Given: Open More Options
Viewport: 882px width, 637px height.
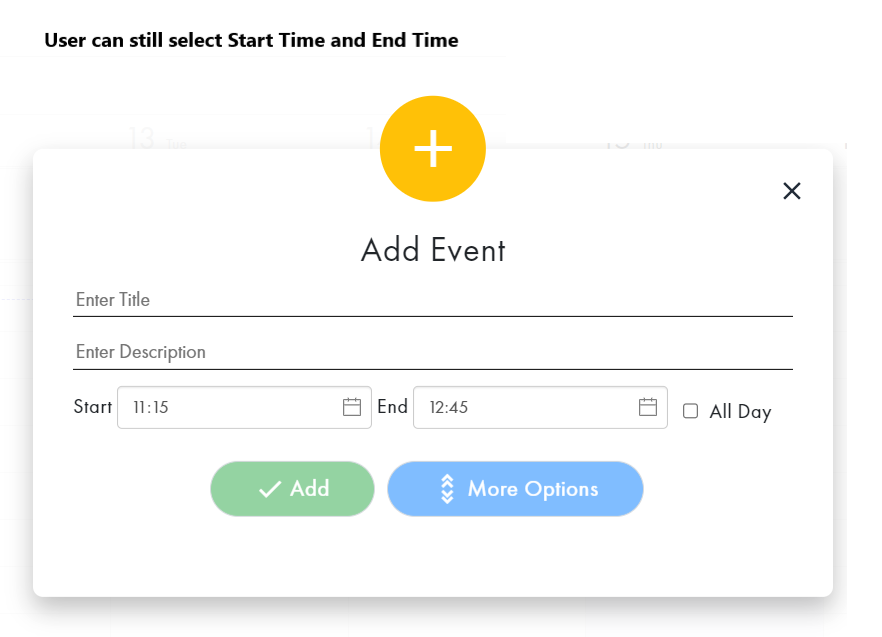Looking at the screenshot, I should point(515,489).
